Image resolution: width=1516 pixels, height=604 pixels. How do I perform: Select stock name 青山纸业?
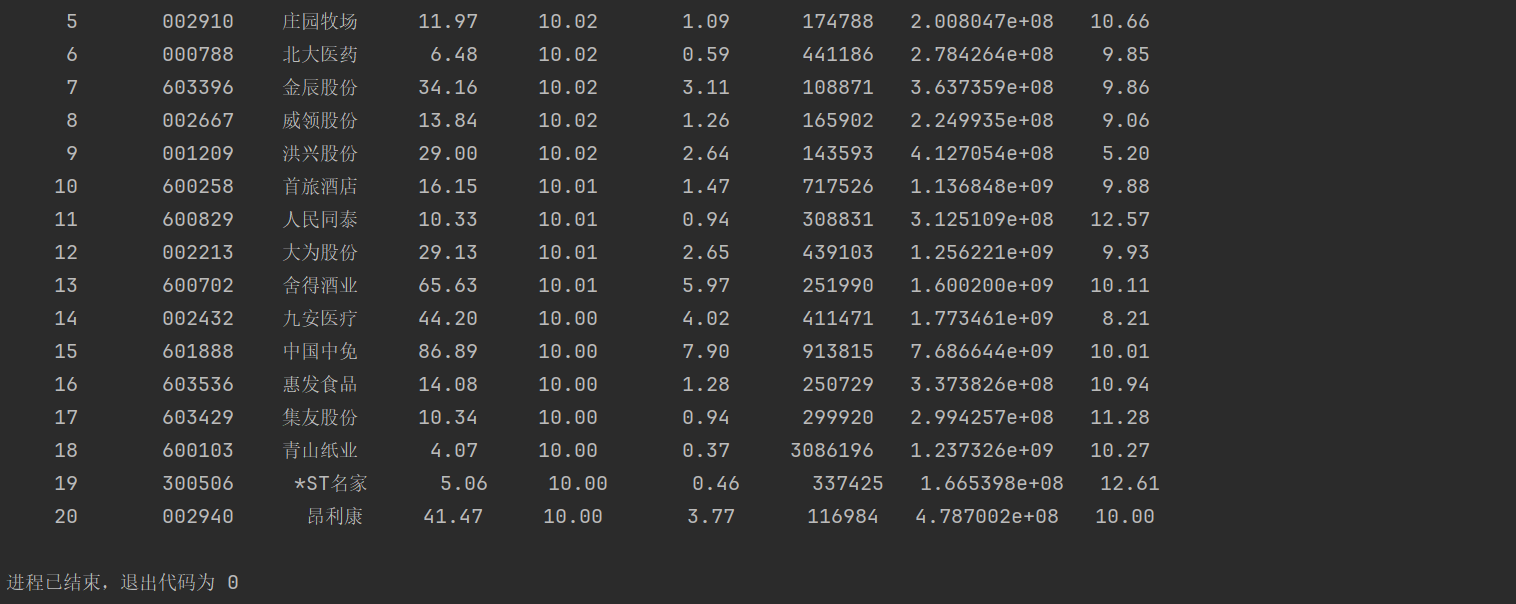point(320,450)
